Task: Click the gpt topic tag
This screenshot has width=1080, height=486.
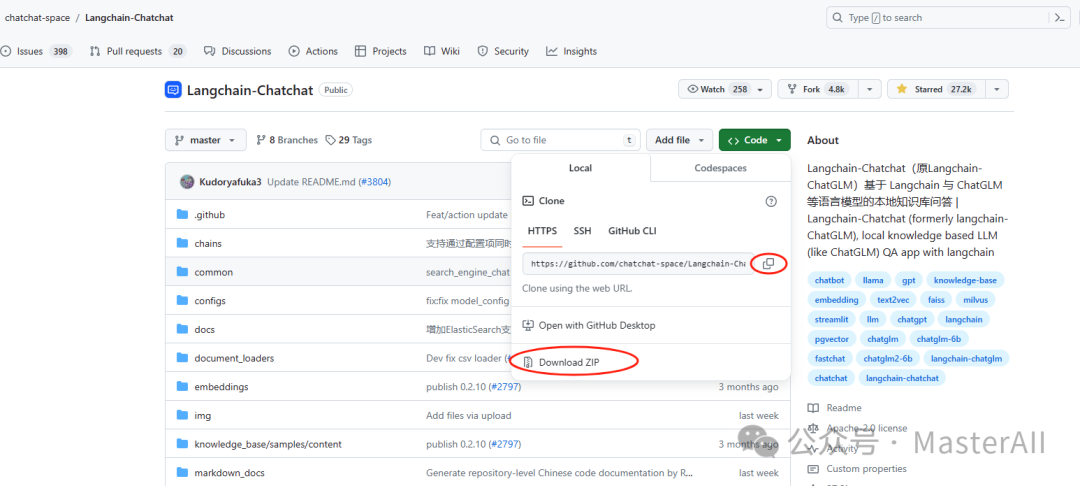Action: click(908, 280)
